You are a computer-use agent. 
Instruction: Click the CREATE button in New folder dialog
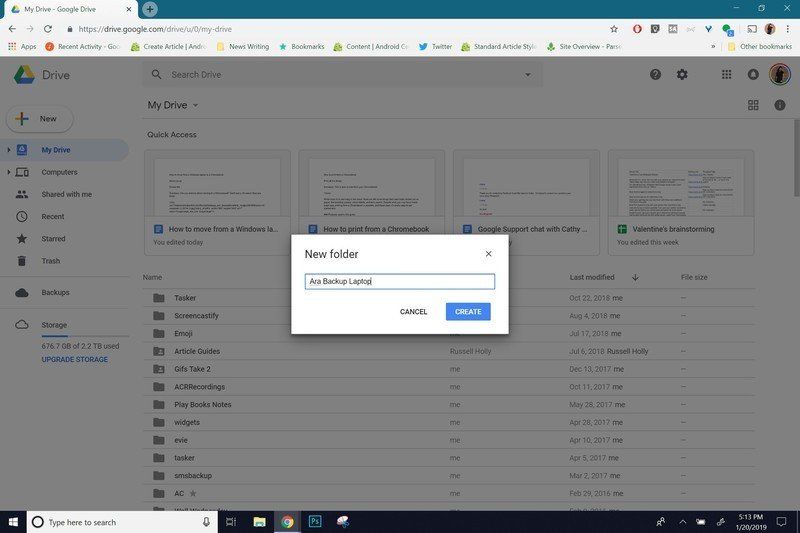pos(468,312)
